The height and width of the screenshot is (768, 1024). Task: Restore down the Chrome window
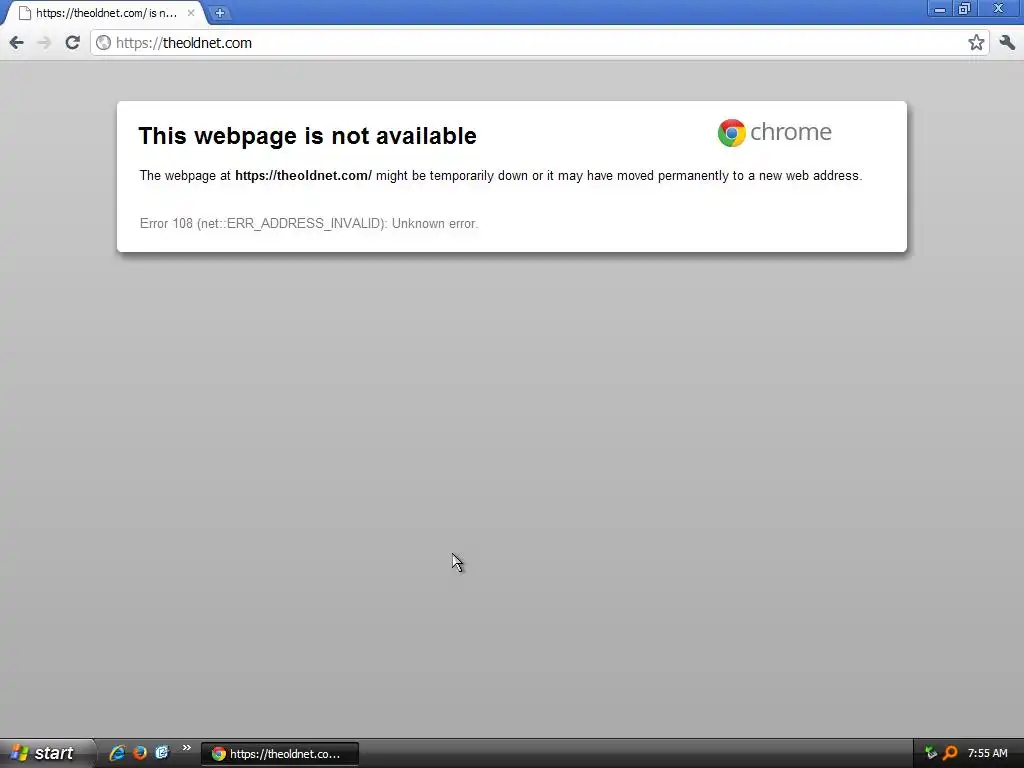(965, 9)
